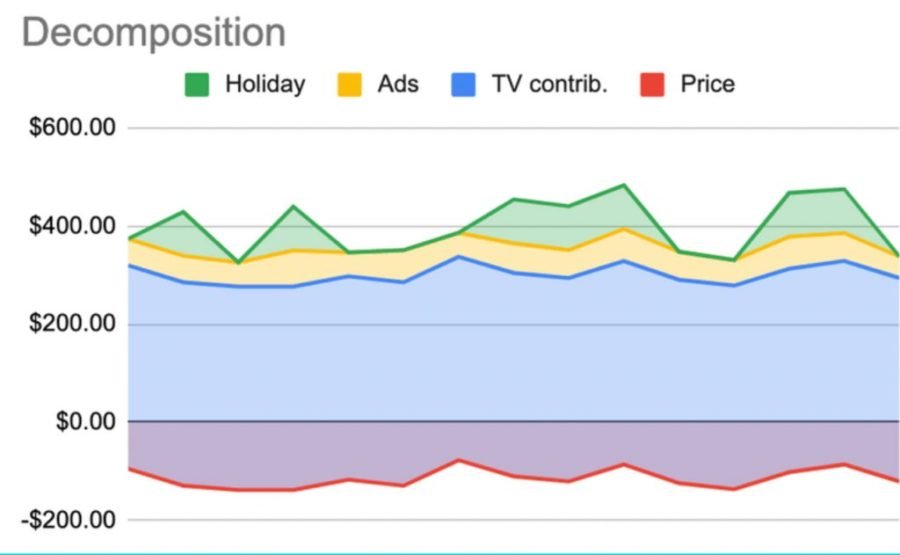Click the green Holiday legend swatch

click(197, 84)
